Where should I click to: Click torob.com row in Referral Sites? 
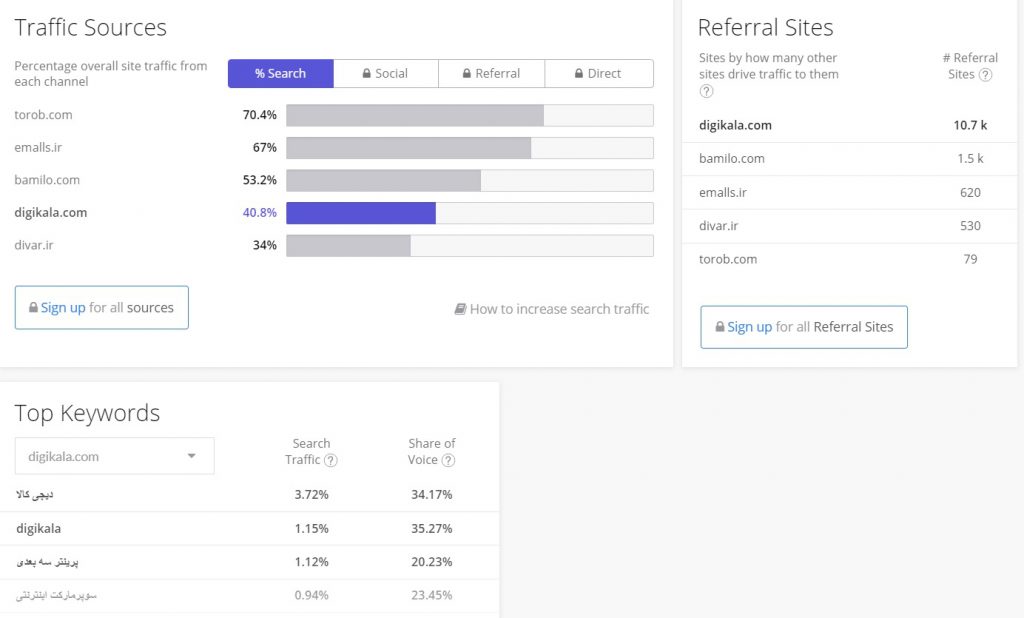tap(850, 259)
